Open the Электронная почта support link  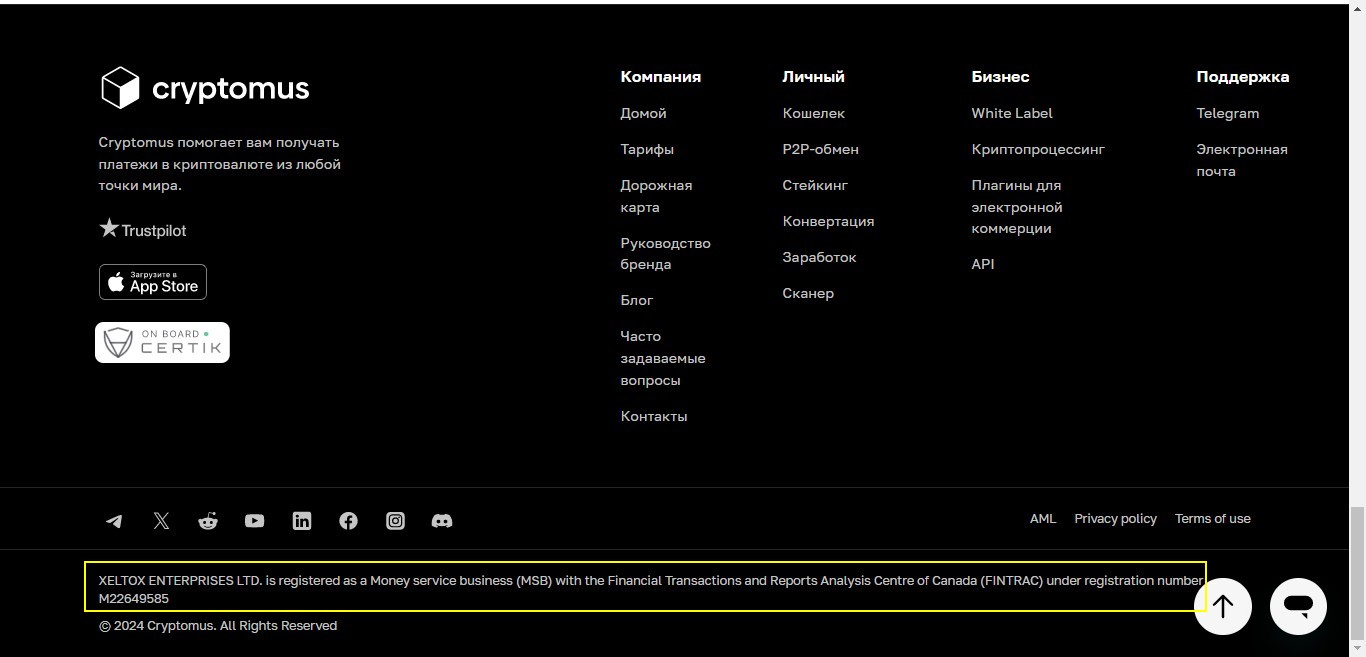tap(1242, 160)
